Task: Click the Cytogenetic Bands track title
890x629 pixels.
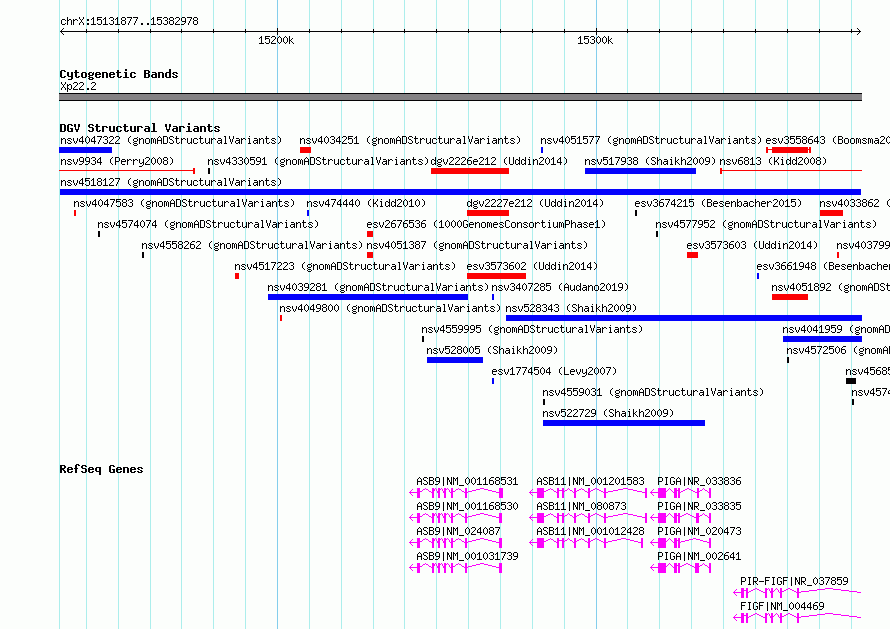Action: (x=119, y=74)
